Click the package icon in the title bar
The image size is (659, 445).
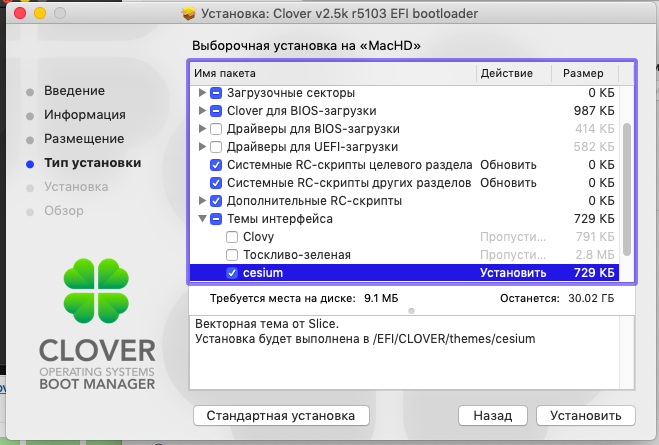click(189, 13)
